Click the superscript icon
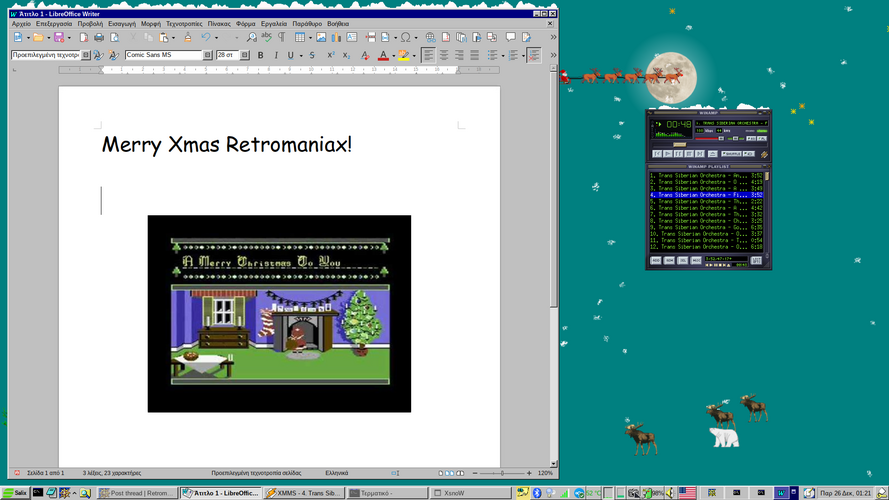The image size is (889, 500). click(x=331, y=56)
